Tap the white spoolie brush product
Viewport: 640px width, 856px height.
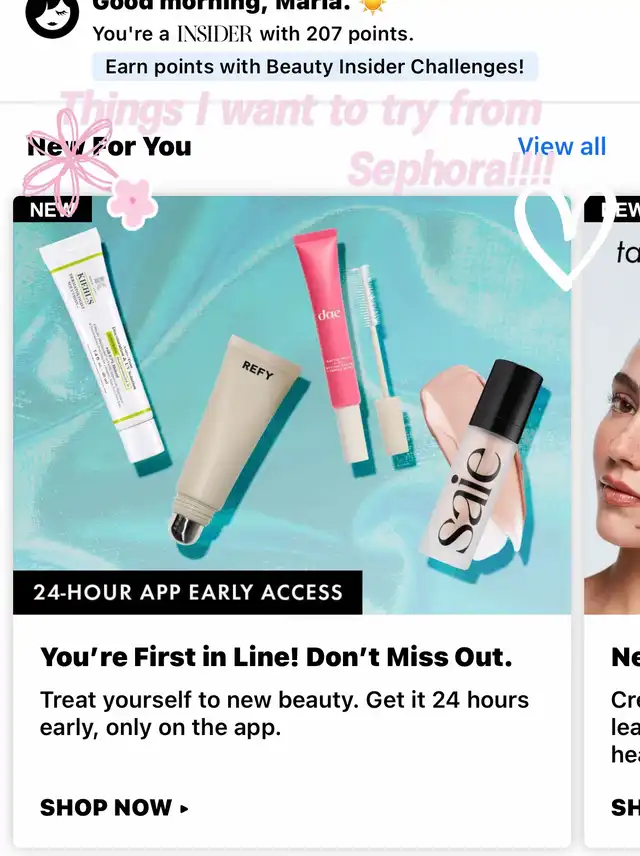[380, 360]
